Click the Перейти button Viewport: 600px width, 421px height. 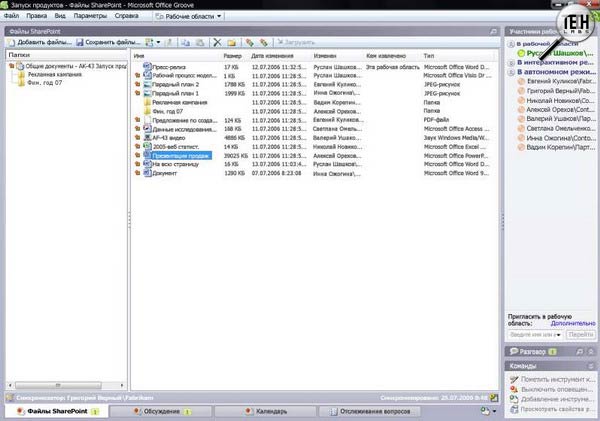click(x=580, y=335)
